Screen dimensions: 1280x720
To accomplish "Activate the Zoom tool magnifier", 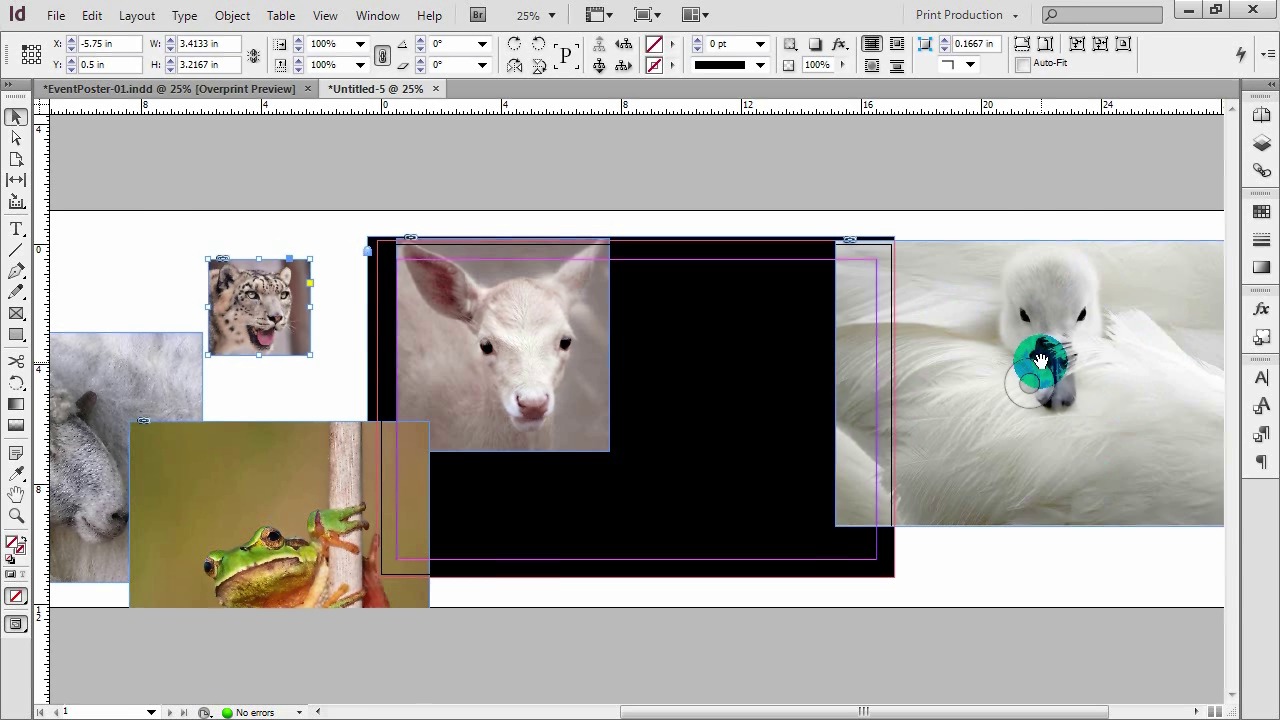I will [16, 516].
